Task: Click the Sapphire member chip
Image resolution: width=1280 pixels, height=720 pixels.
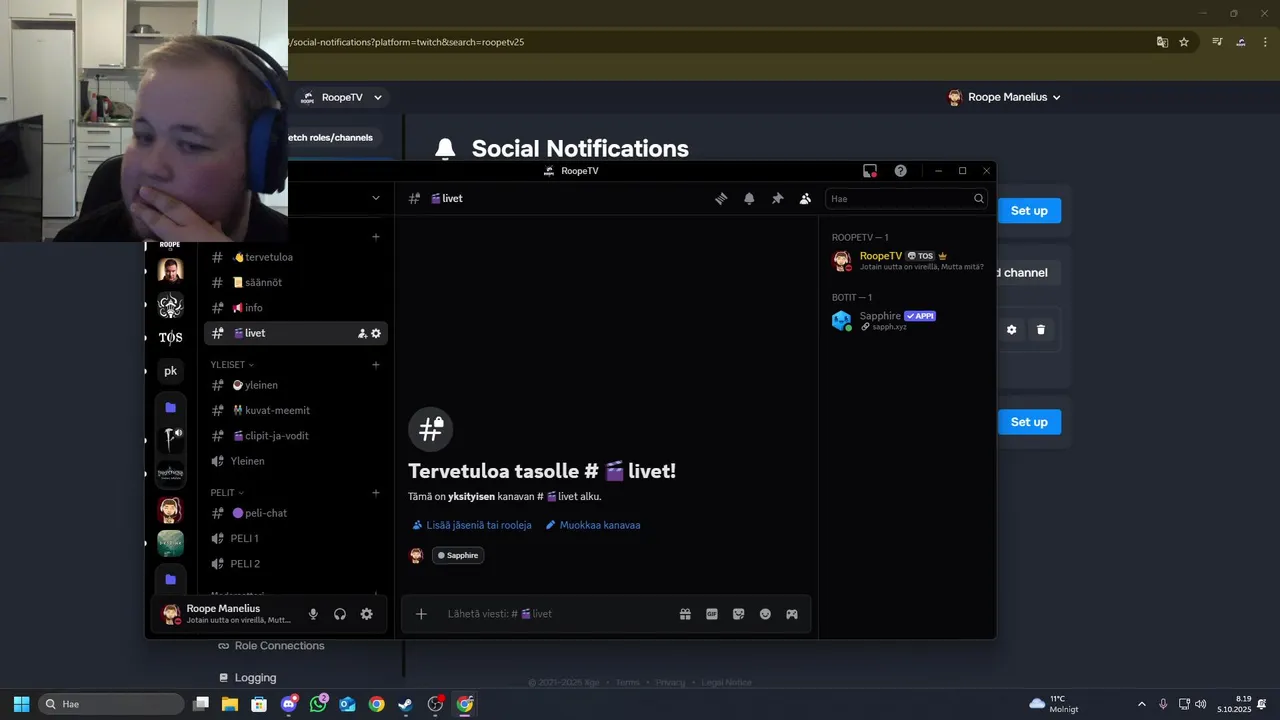Action: click(458, 555)
